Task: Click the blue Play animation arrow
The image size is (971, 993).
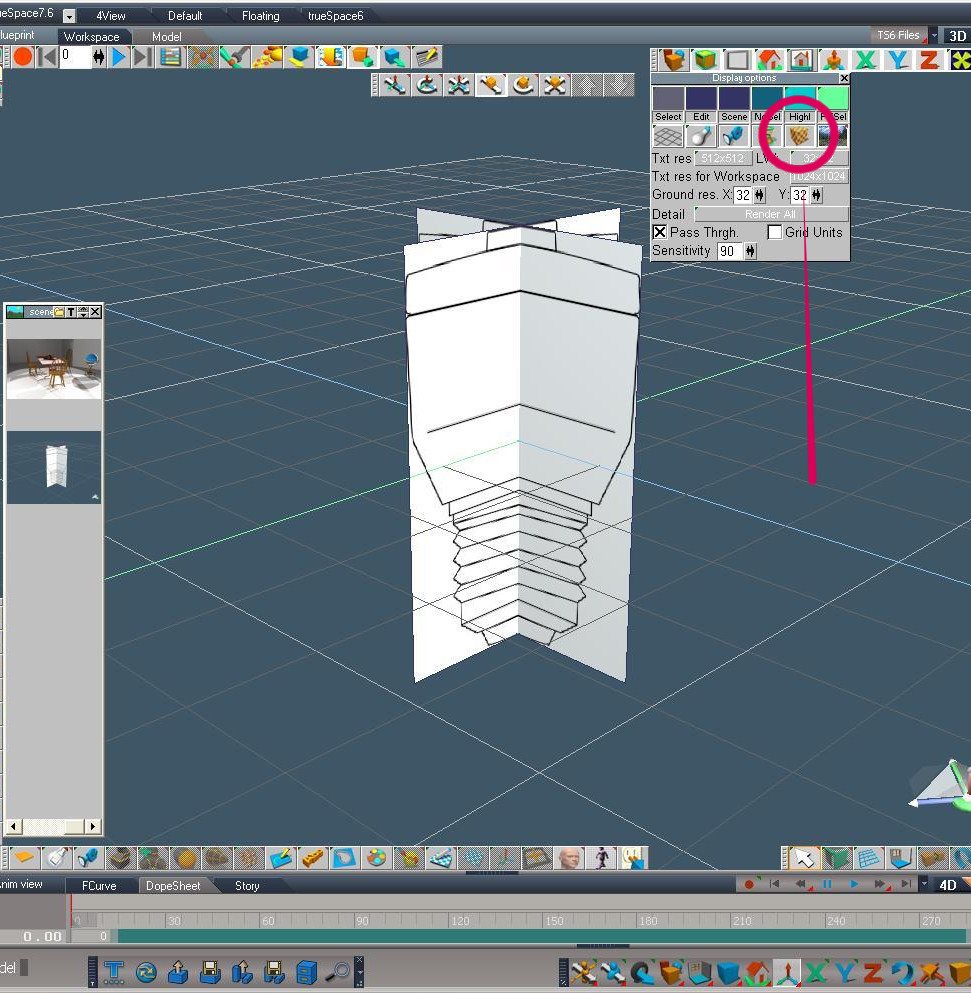Action: click(119, 57)
